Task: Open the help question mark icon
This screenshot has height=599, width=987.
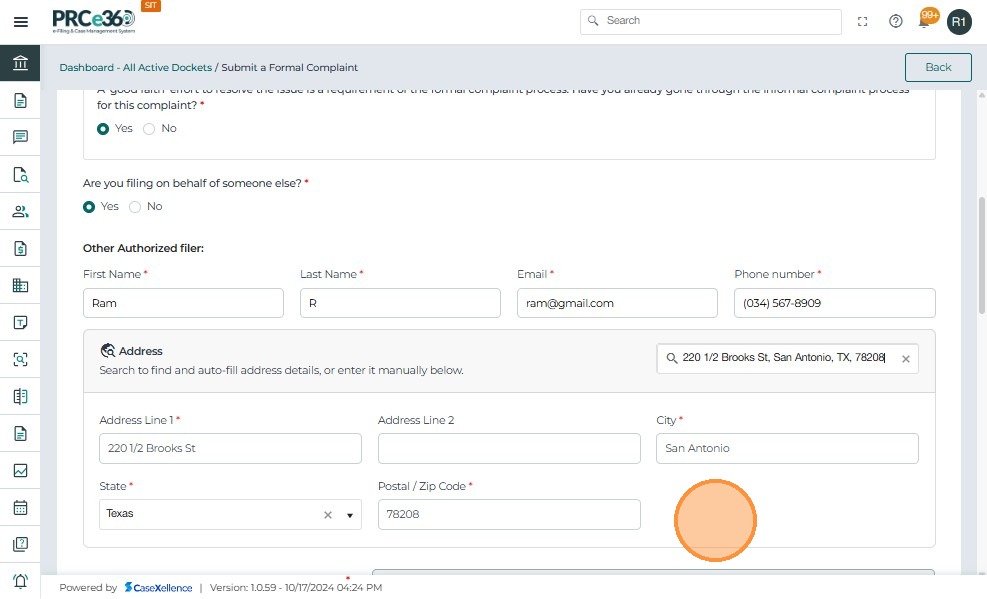Action: click(x=896, y=21)
